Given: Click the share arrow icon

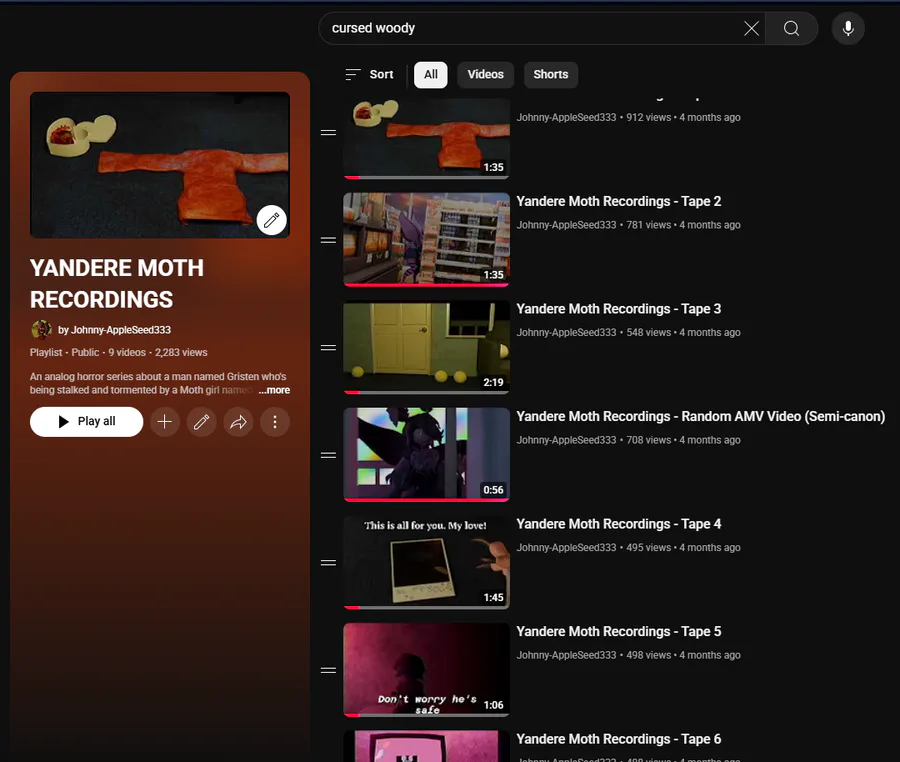Looking at the screenshot, I should pos(238,422).
